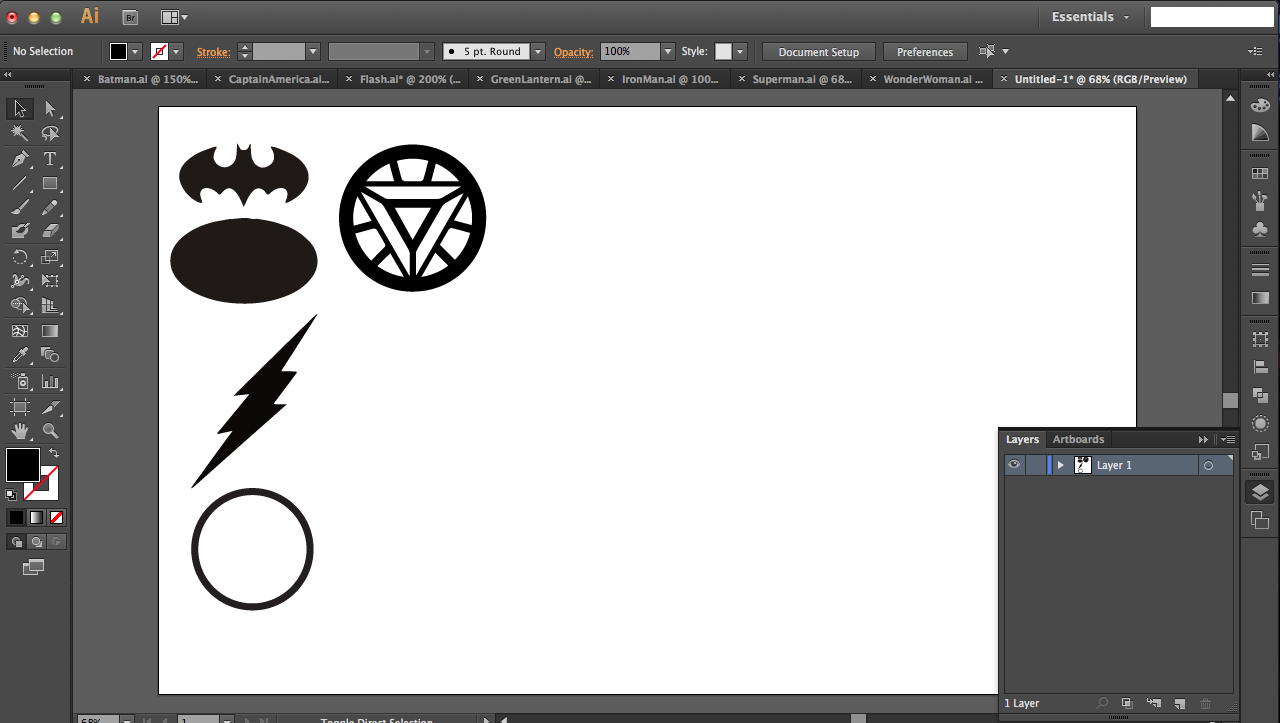Click the Opacity label link
The height and width of the screenshot is (723, 1280).
point(573,52)
